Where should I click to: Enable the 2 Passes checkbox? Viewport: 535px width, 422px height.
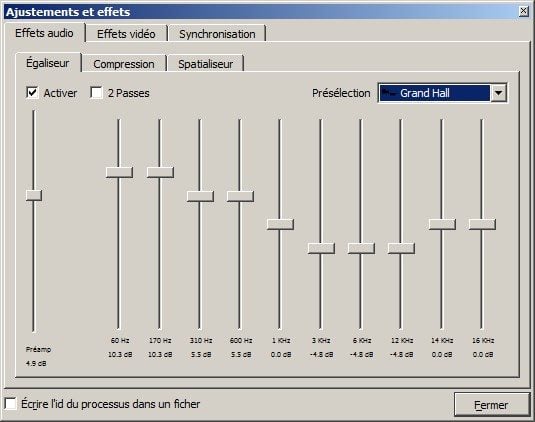pyautogui.click(x=96, y=92)
